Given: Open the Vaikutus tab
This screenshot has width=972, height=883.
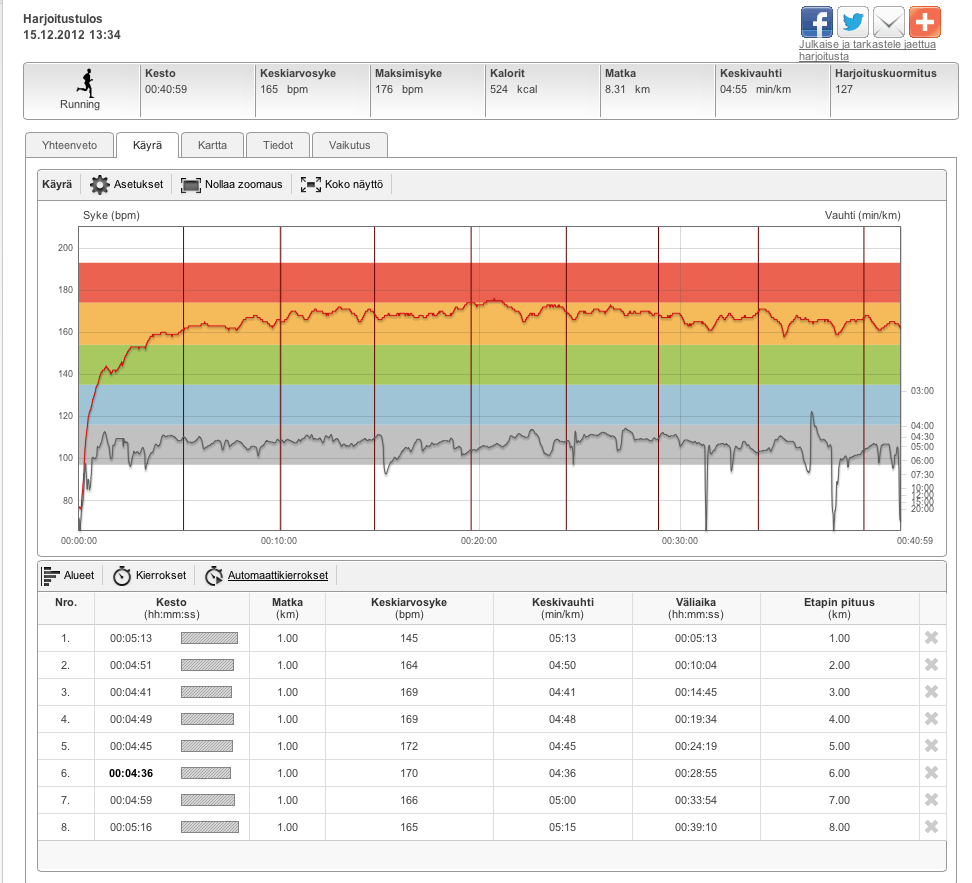Looking at the screenshot, I should (350, 145).
